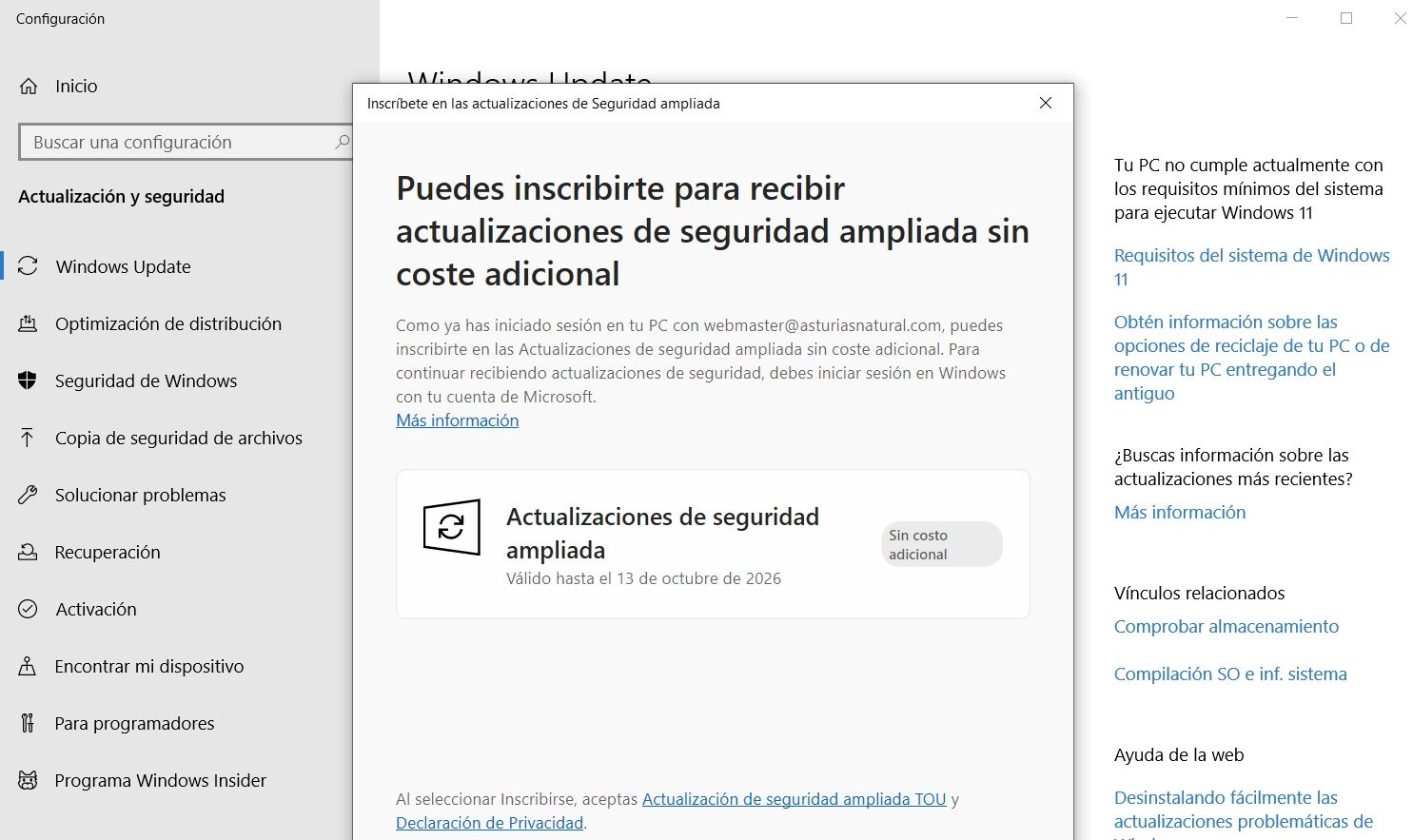Click the Windows Update sync arrows icon

(x=29, y=266)
